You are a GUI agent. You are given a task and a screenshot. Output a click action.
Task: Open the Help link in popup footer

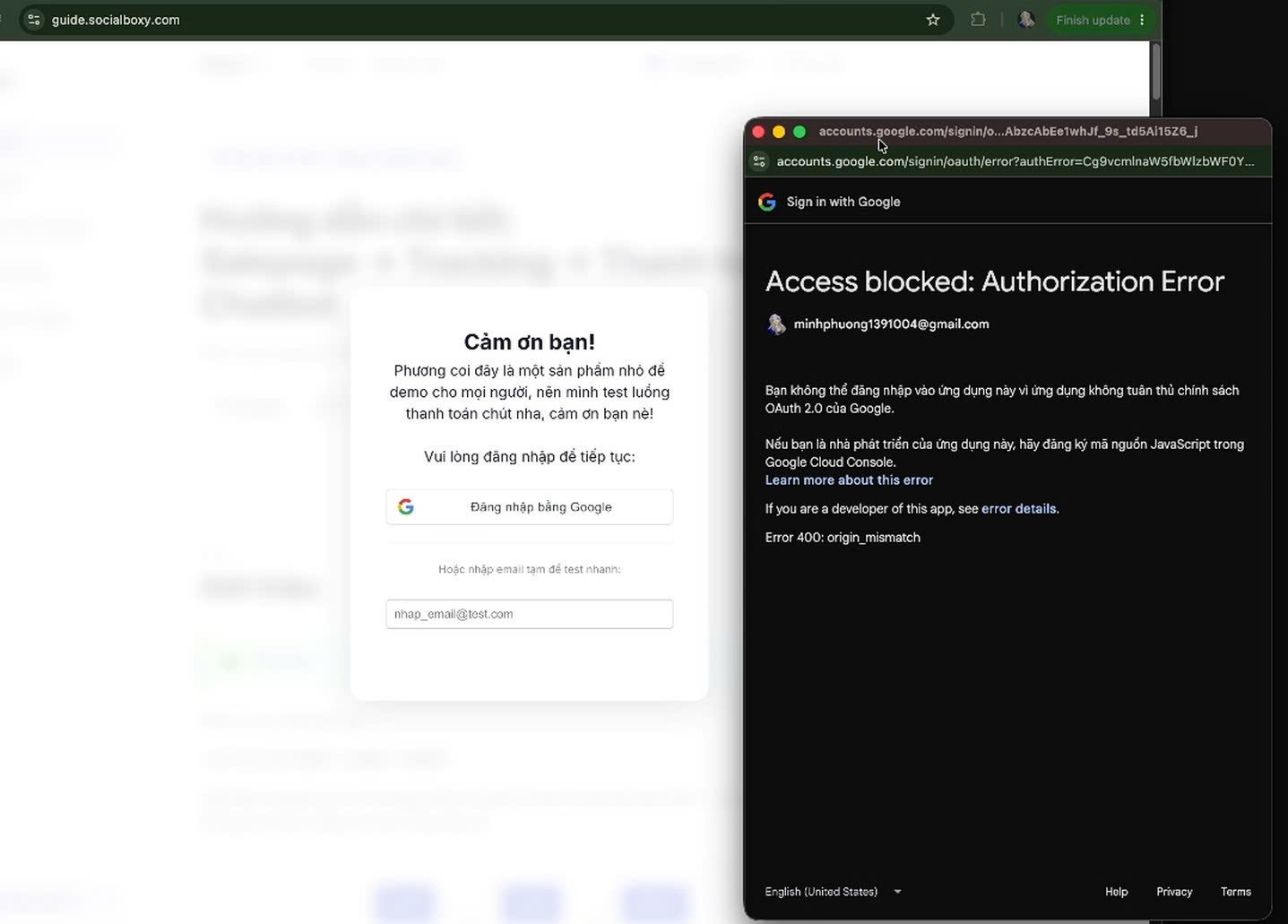click(x=1116, y=892)
